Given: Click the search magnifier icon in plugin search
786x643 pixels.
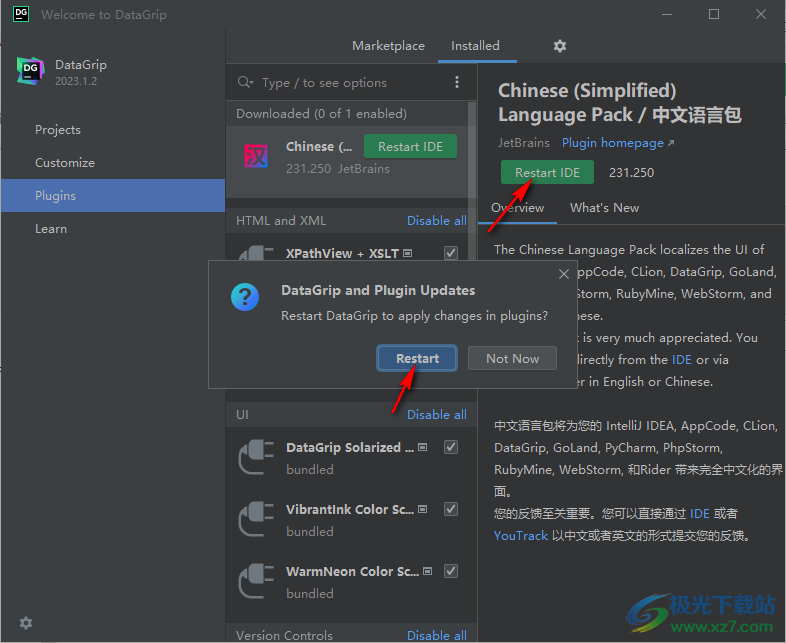Looking at the screenshot, I should [245, 82].
